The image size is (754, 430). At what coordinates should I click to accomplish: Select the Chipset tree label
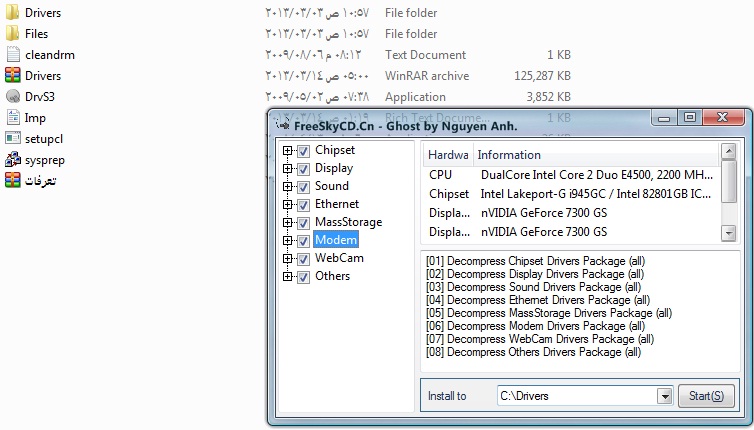[x=335, y=150]
